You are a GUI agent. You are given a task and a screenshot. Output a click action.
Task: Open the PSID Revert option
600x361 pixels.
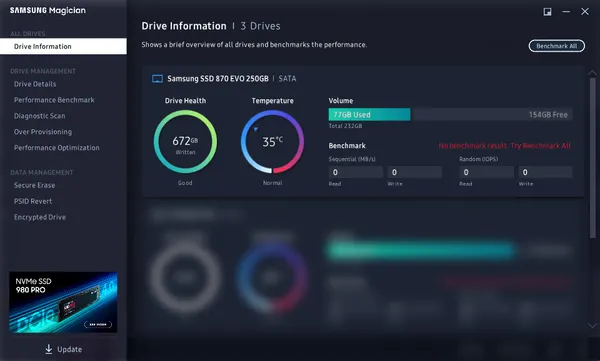click(x=33, y=201)
